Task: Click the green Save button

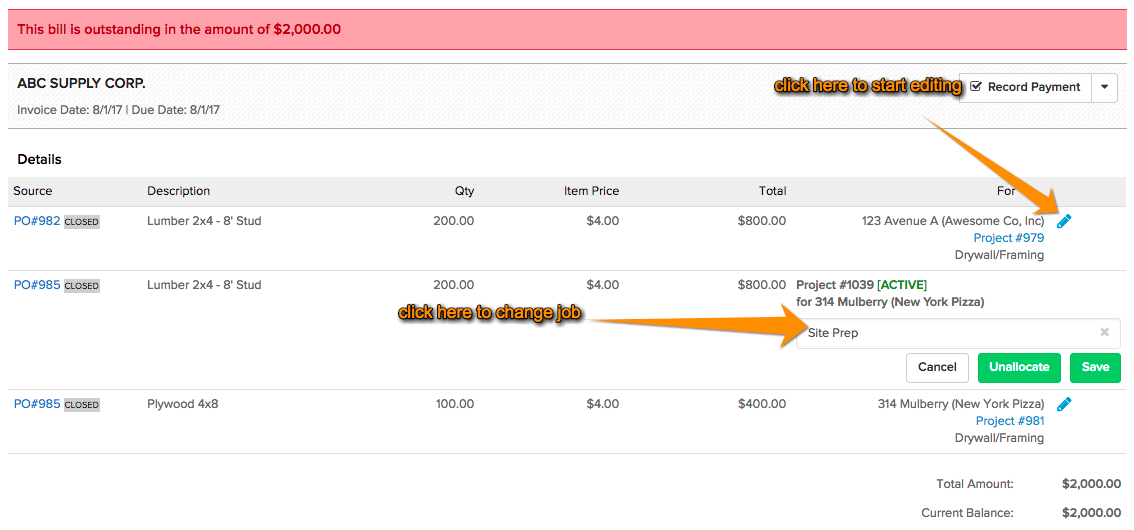Action: (1095, 367)
